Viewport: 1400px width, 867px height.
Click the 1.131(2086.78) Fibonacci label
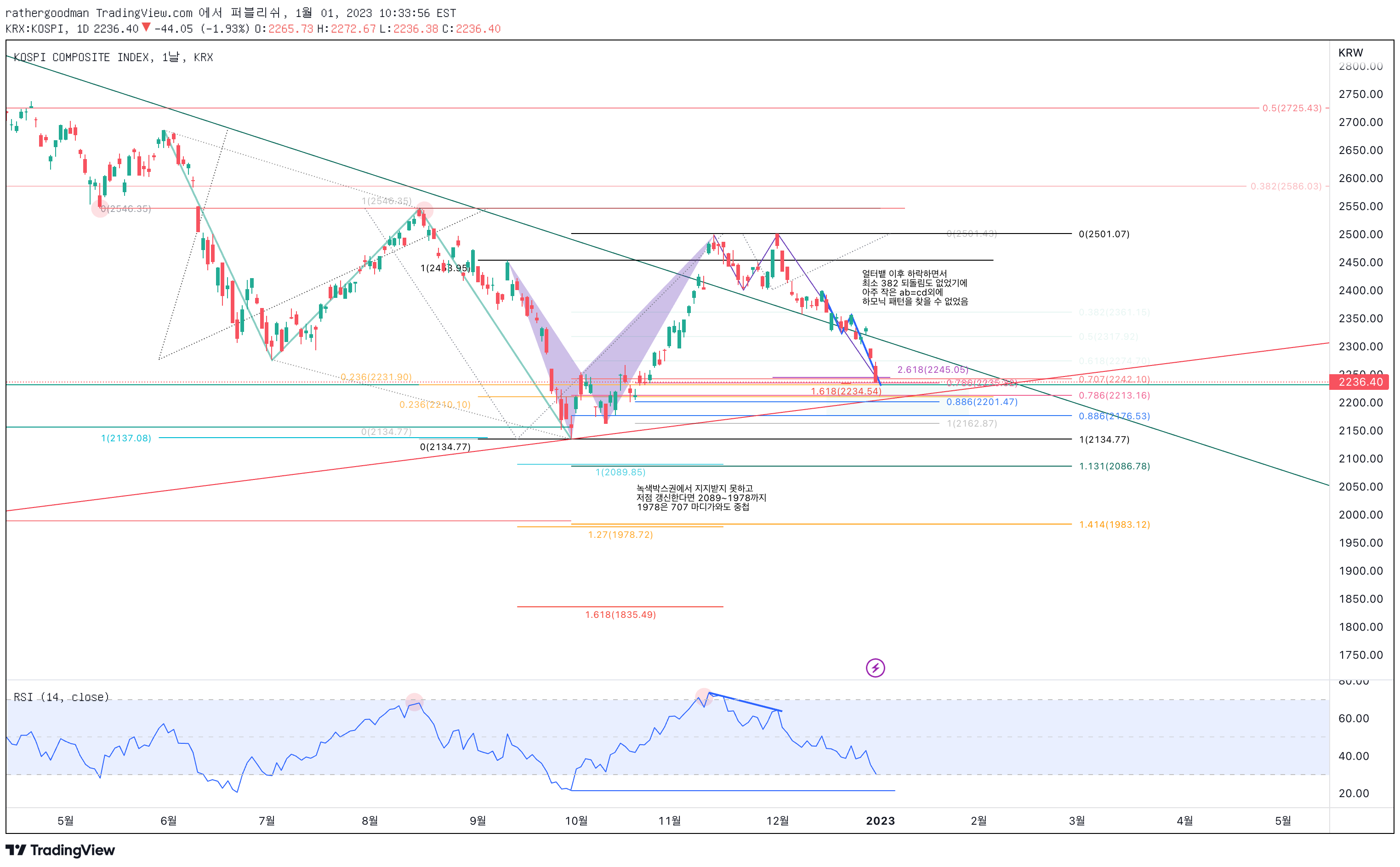coord(1114,466)
